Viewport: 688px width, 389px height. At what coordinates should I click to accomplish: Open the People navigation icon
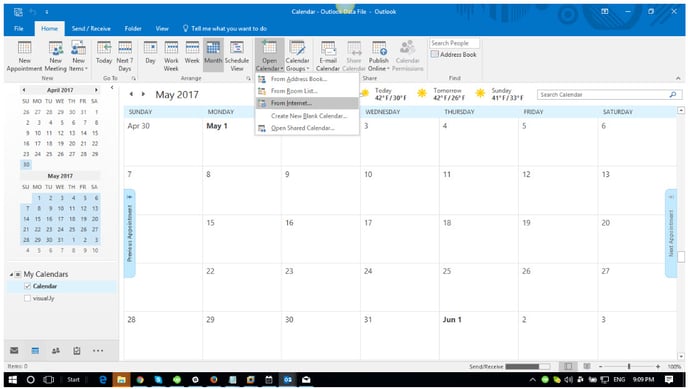coord(56,350)
